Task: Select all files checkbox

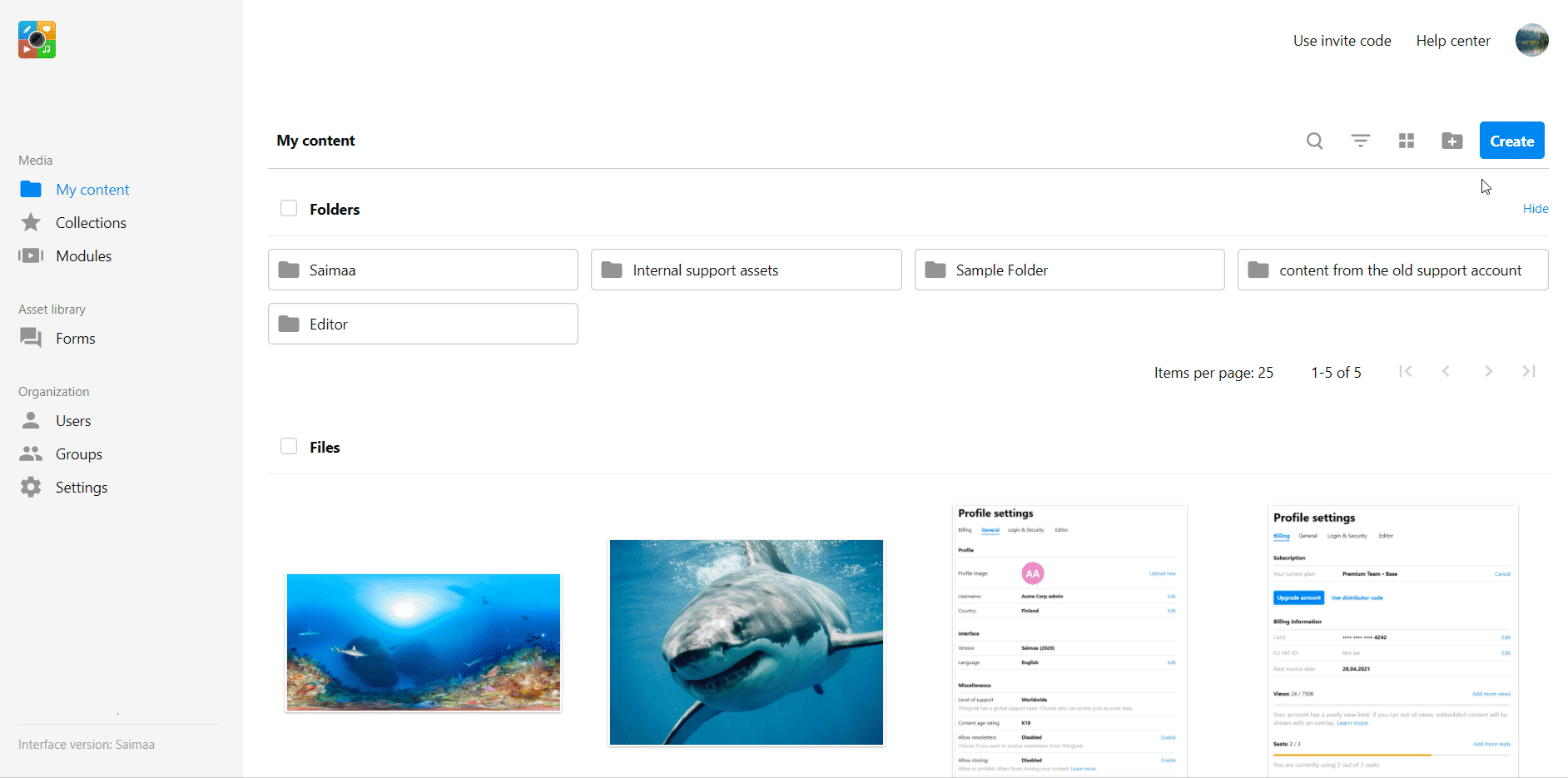Action: (x=289, y=446)
